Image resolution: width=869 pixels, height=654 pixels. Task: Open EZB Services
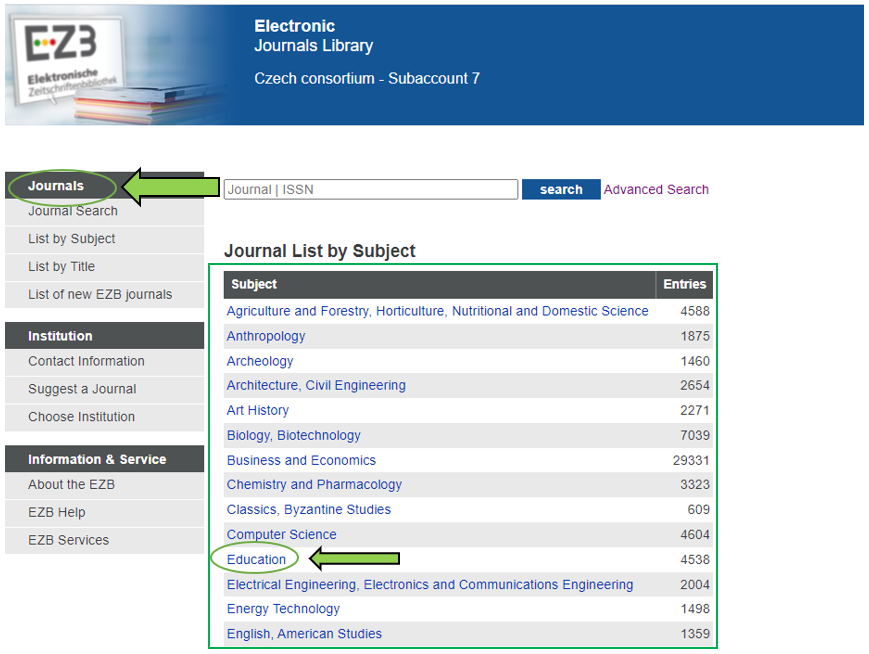tap(69, 540)
